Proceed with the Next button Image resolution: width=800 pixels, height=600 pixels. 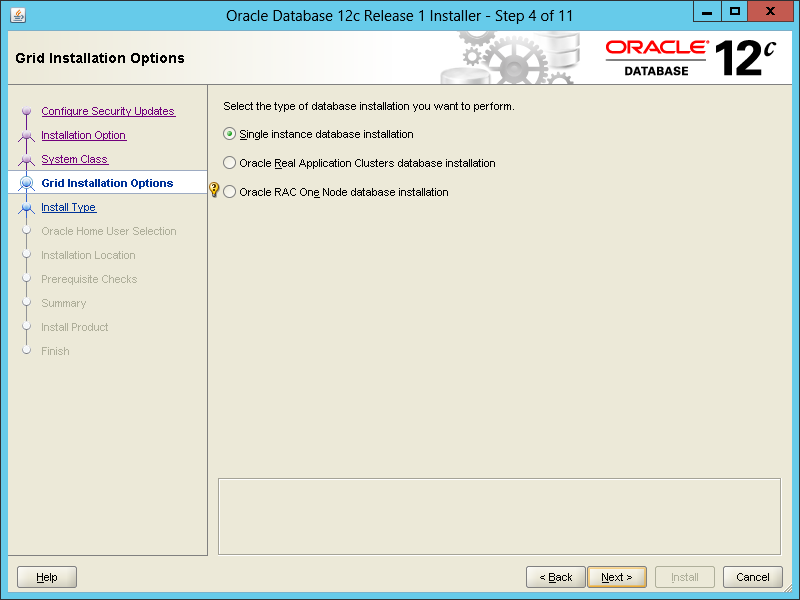pyautogui.click(x=617, y=577)
